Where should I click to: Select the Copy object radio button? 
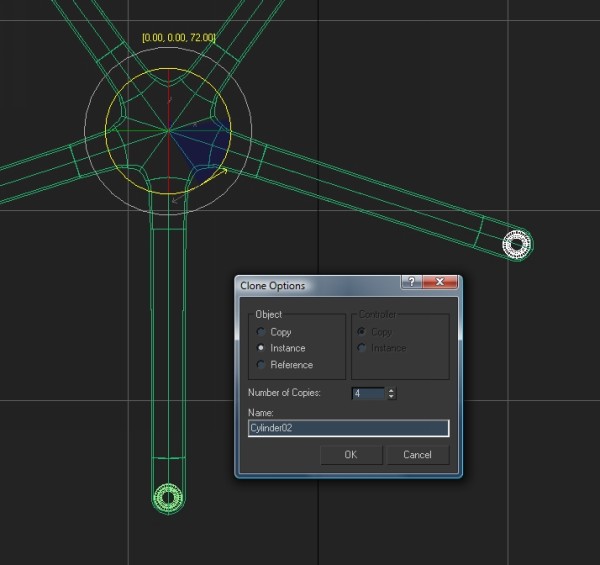point(261,331)
